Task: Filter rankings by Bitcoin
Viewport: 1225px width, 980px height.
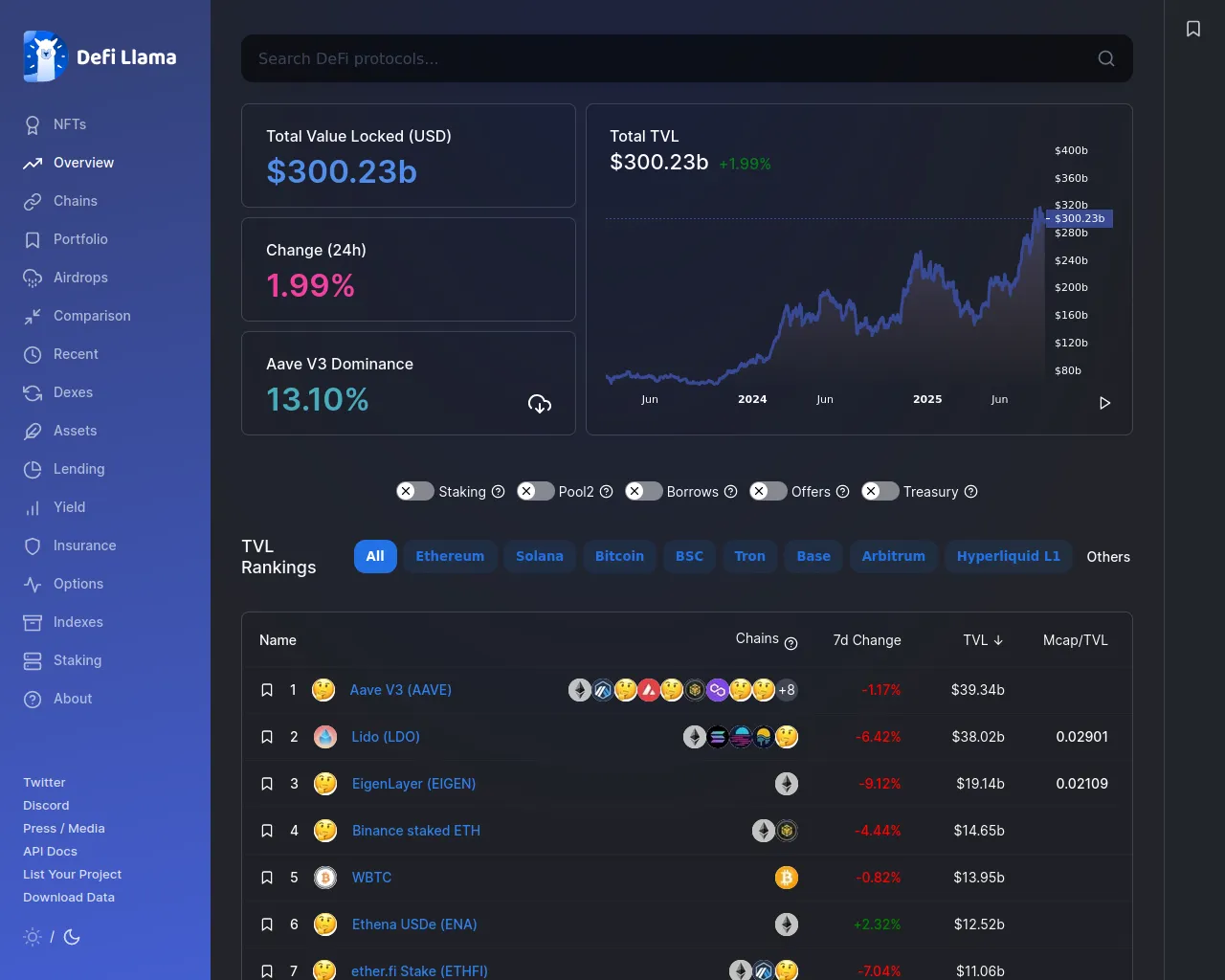Action: pyautogui.click(x=619, y=556)
